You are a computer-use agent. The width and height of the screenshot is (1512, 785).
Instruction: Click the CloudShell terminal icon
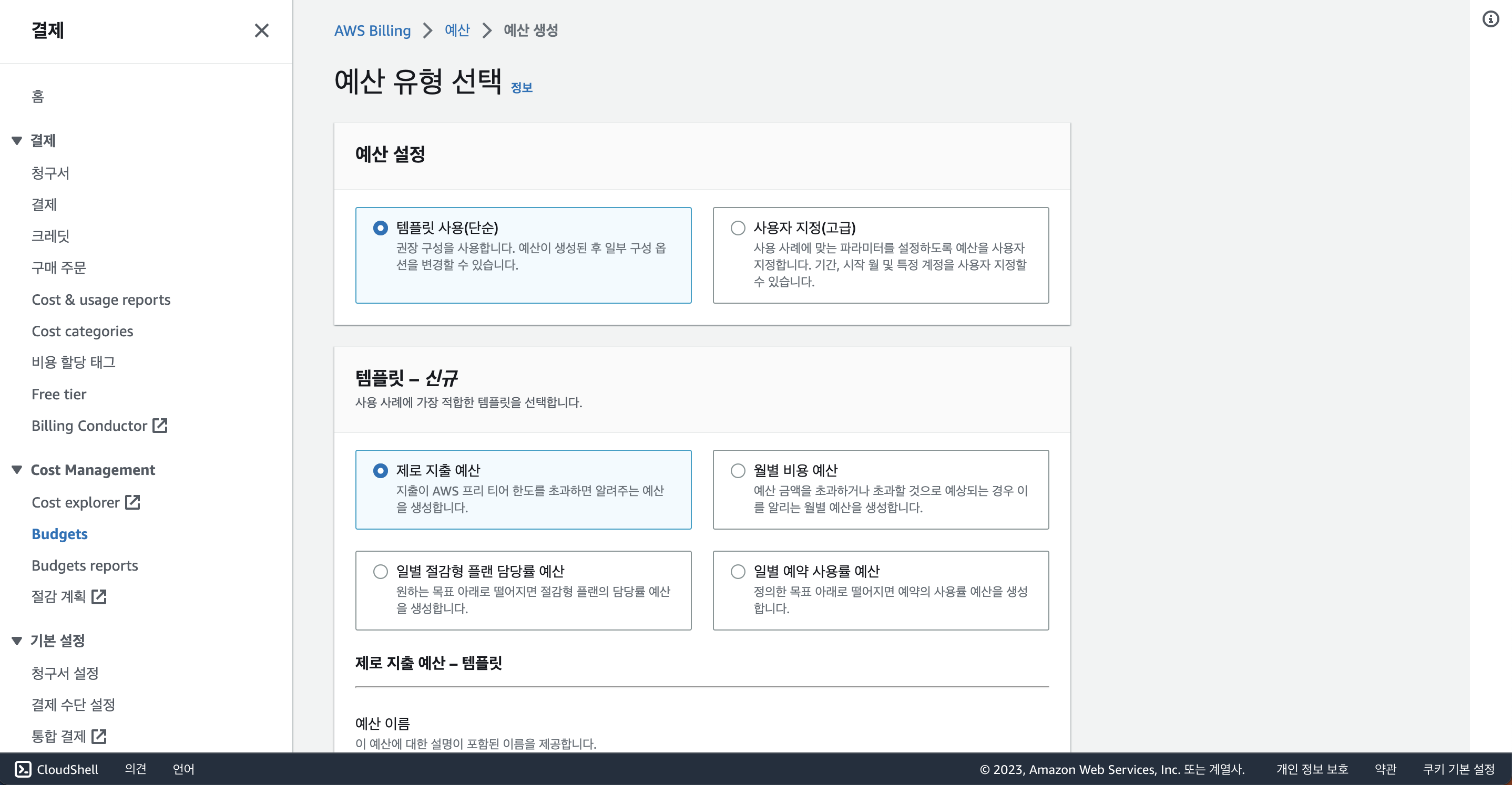(x=22, y=769)
